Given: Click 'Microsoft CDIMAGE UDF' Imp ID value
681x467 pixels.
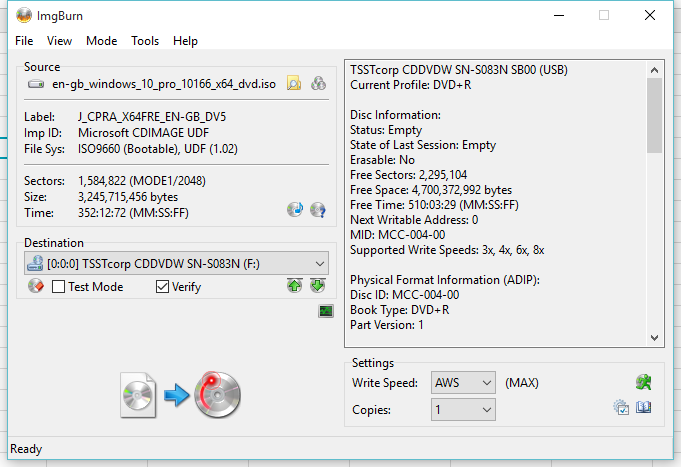Looking at the screenshot, I should (143, 133).
